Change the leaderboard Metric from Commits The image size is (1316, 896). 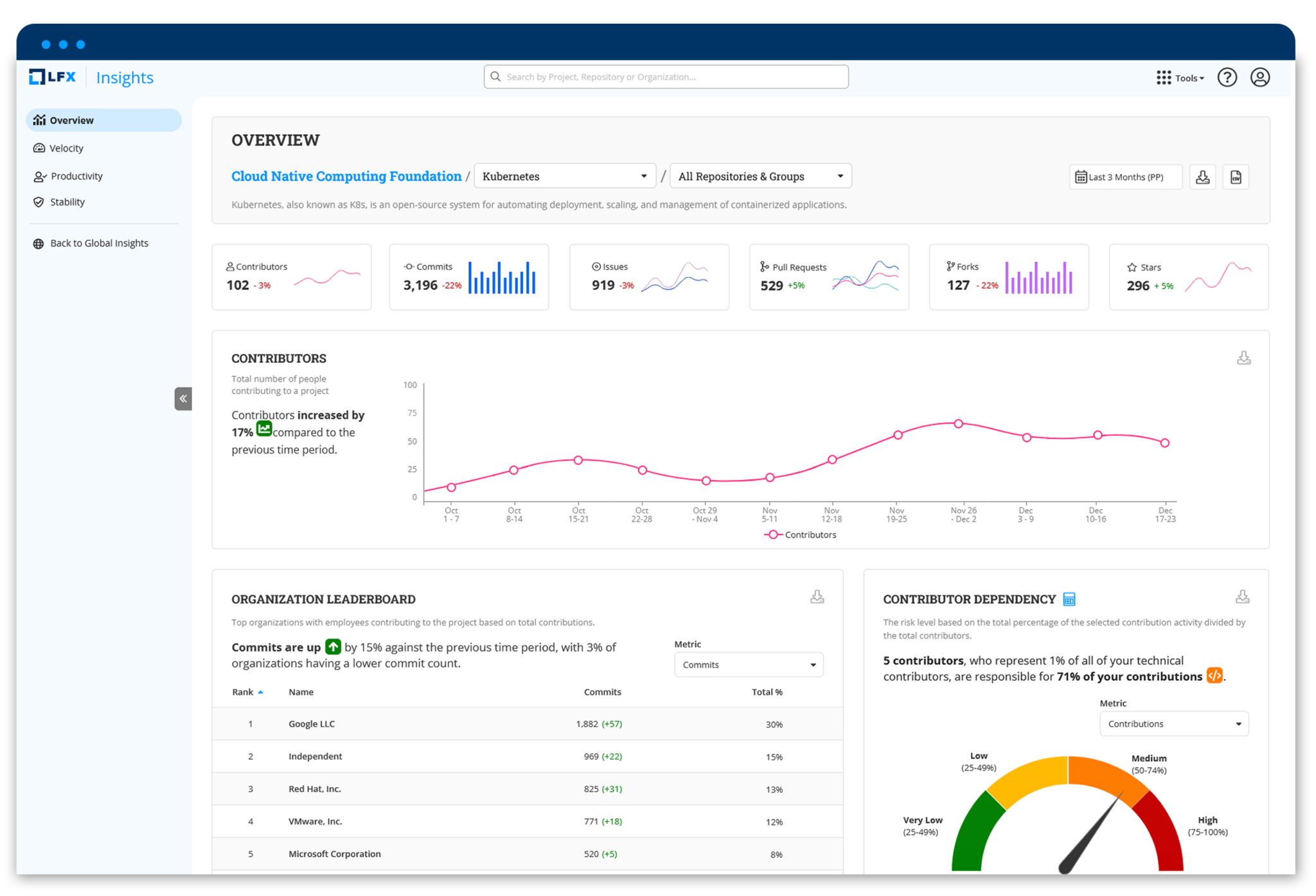[x=748, y=664]
